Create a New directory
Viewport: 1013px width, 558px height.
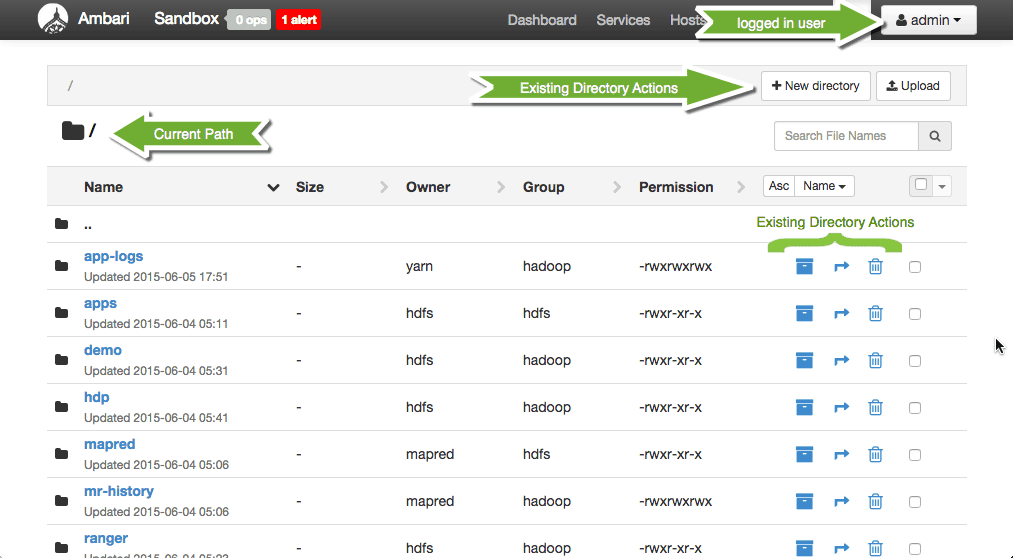816,86
